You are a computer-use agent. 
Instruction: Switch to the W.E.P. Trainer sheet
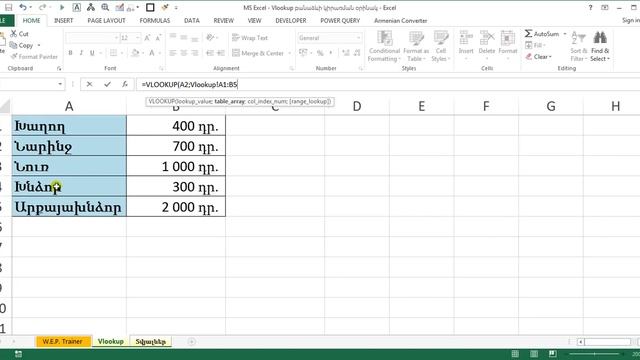(62, 341)
